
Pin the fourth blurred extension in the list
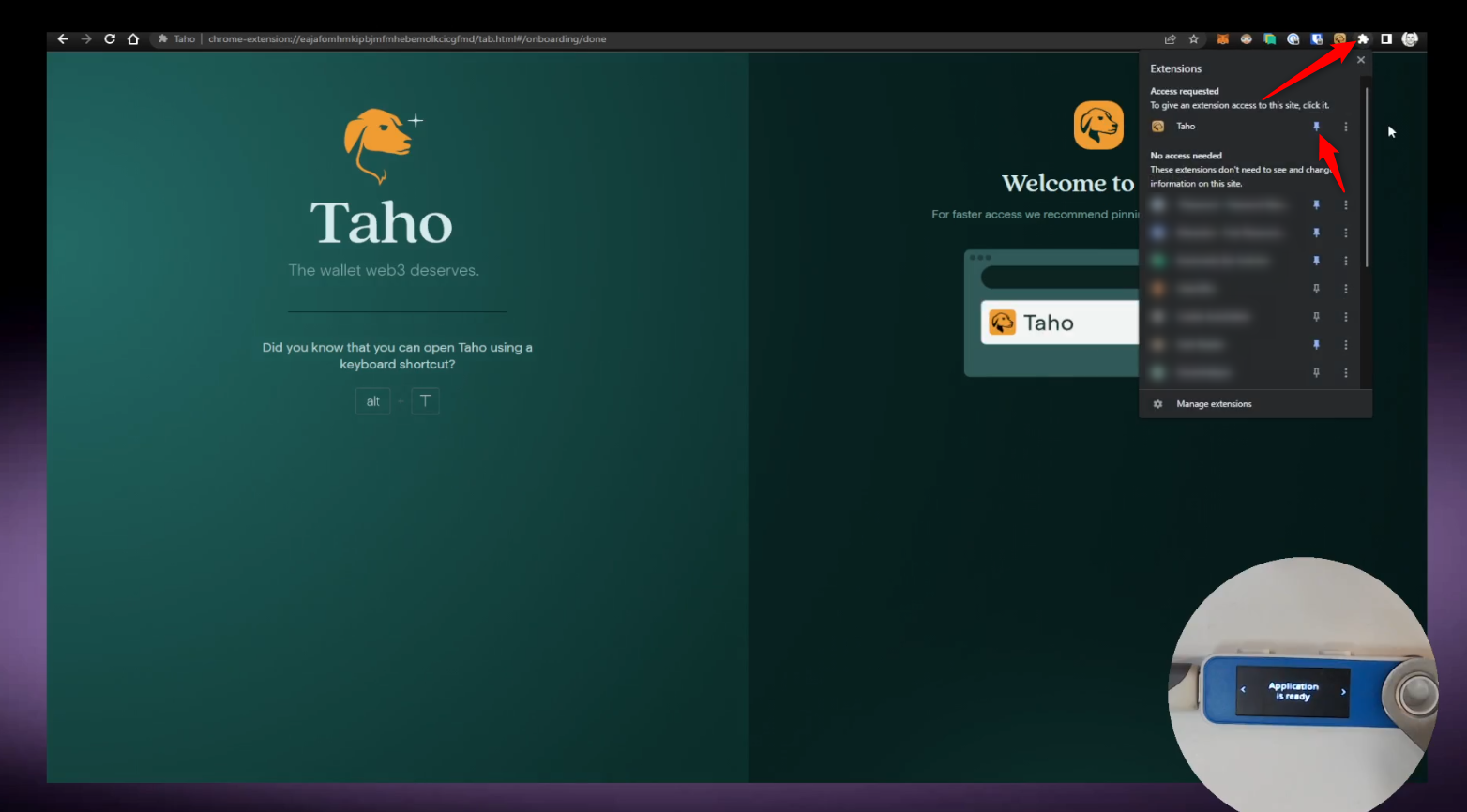(x=1316, y=289)
